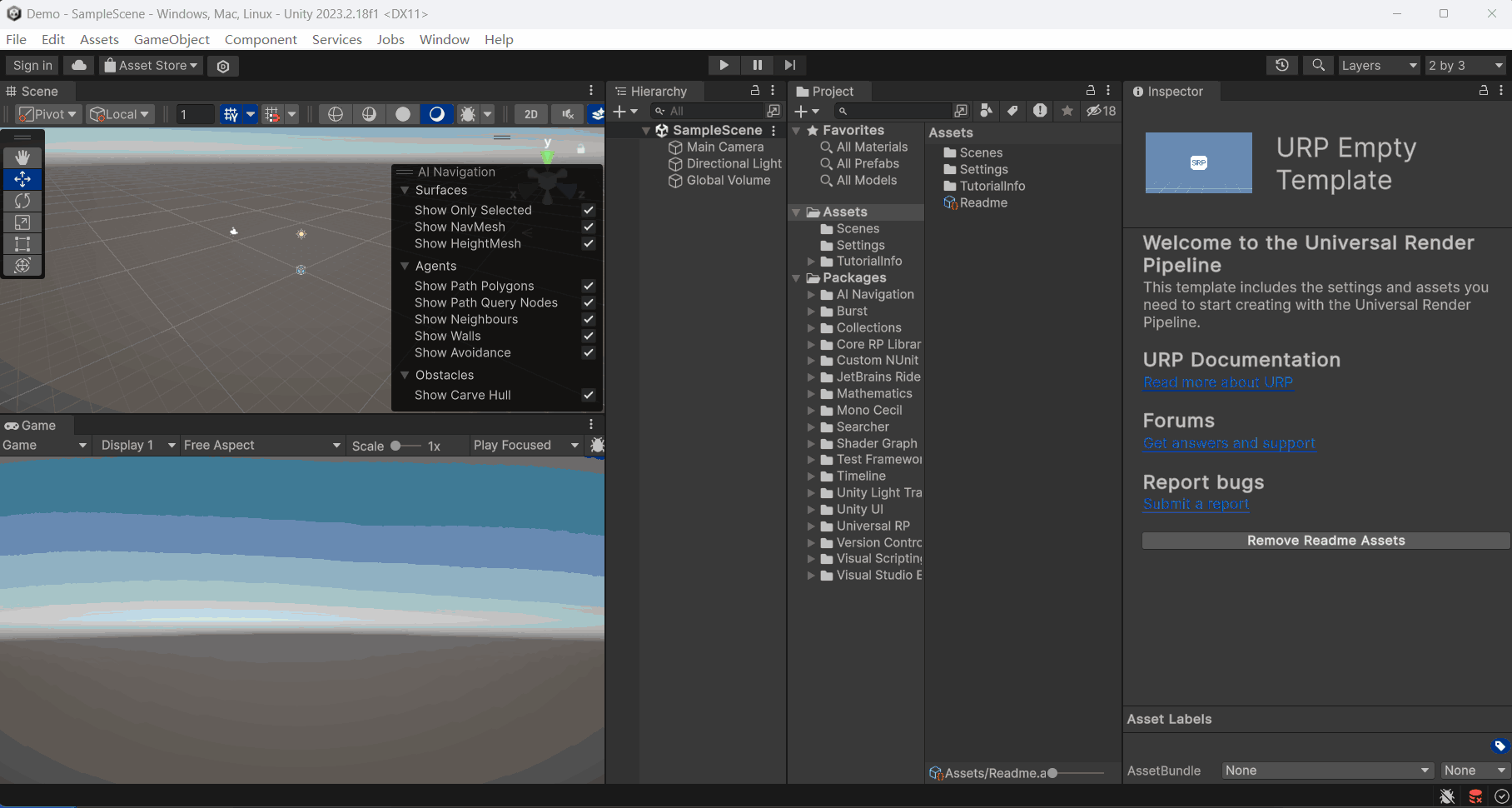Open the GameObject menu
This screenshot has height=808, width=1512.
[172, 39]
